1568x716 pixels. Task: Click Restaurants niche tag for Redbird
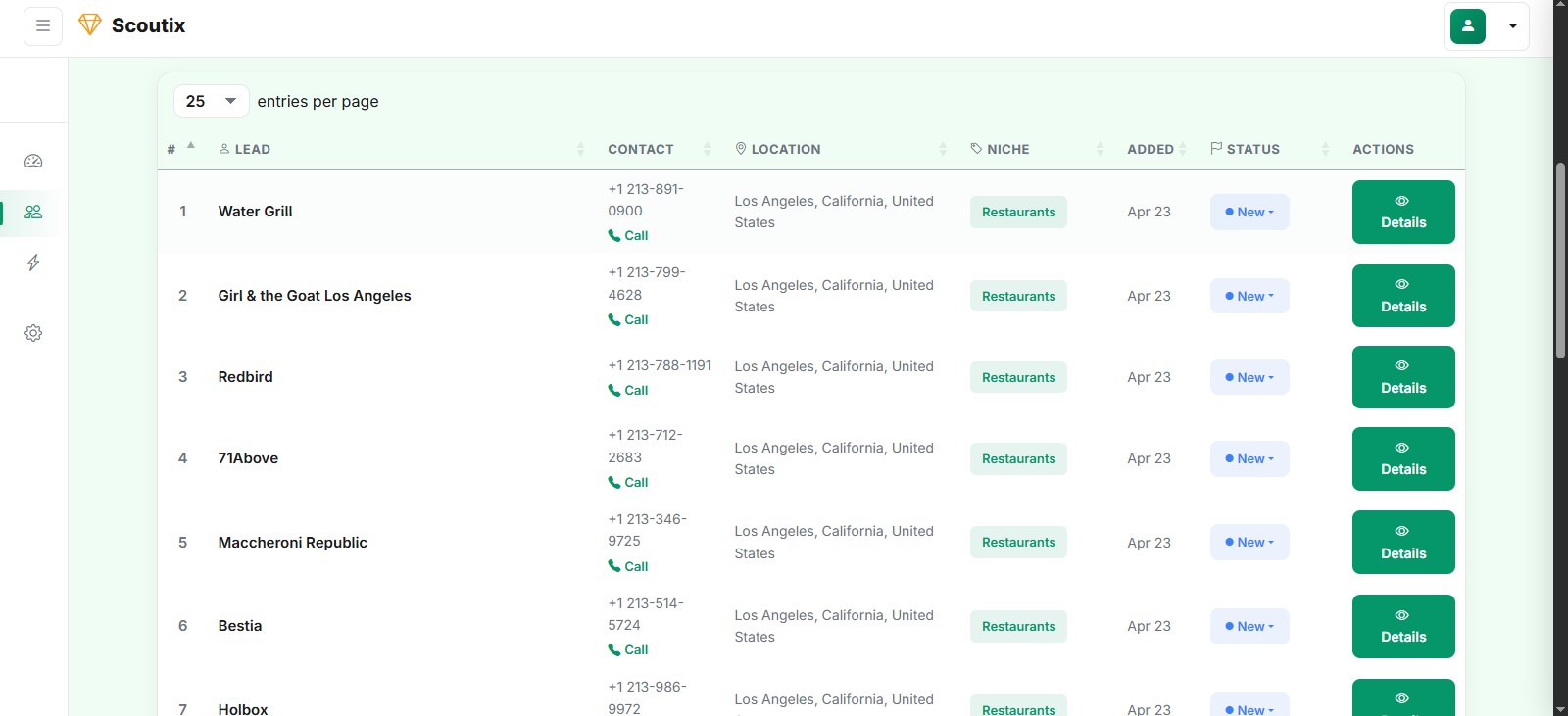(1018, 377)
